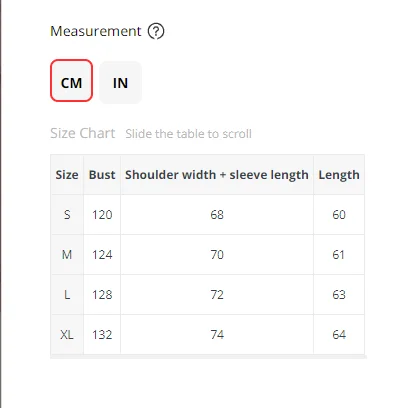This screenshot has width=416, height=408.
Task: Click the 'Slide the table to scroll' hint
Action: click(x=188, y=134)
